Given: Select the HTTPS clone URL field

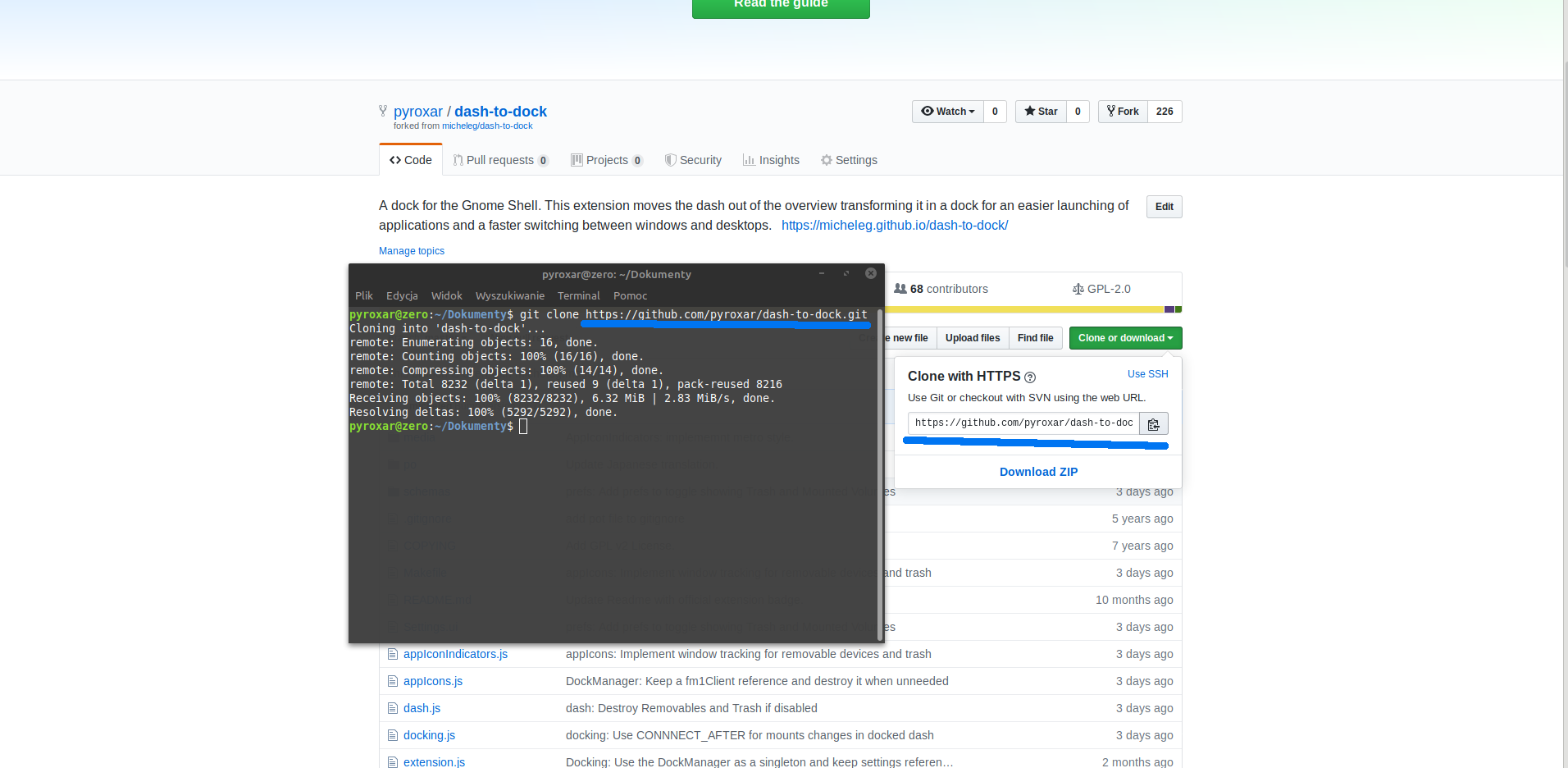Looking at the screenshot, I should tap(1023, 423).
